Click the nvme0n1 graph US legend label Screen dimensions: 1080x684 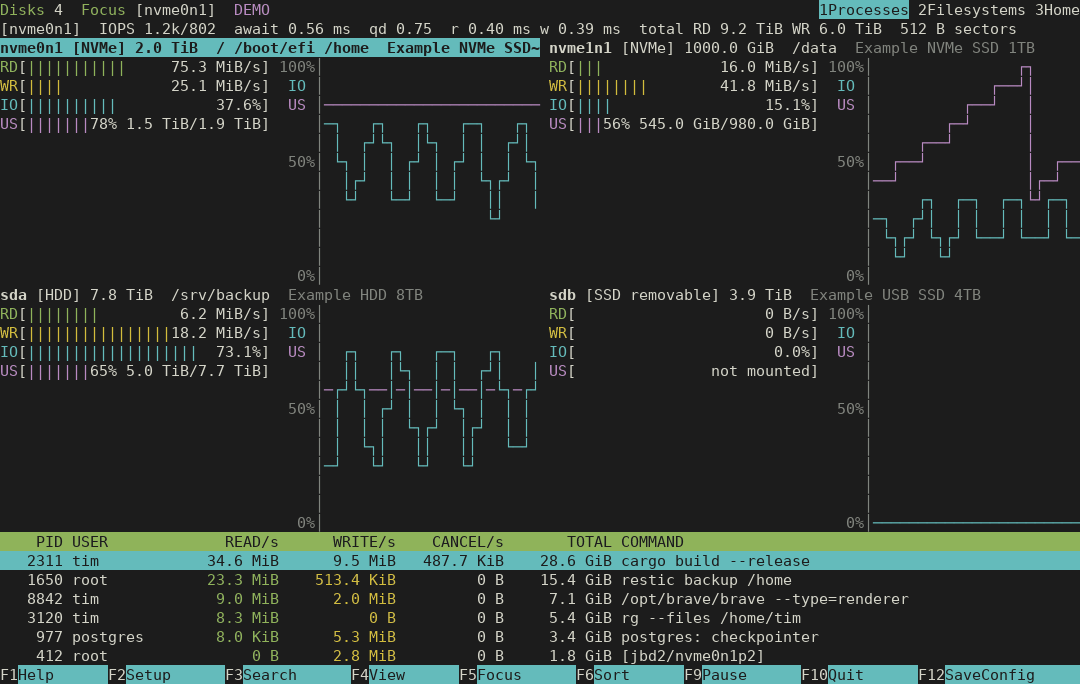pyautogui.click(x=297, y=105)
